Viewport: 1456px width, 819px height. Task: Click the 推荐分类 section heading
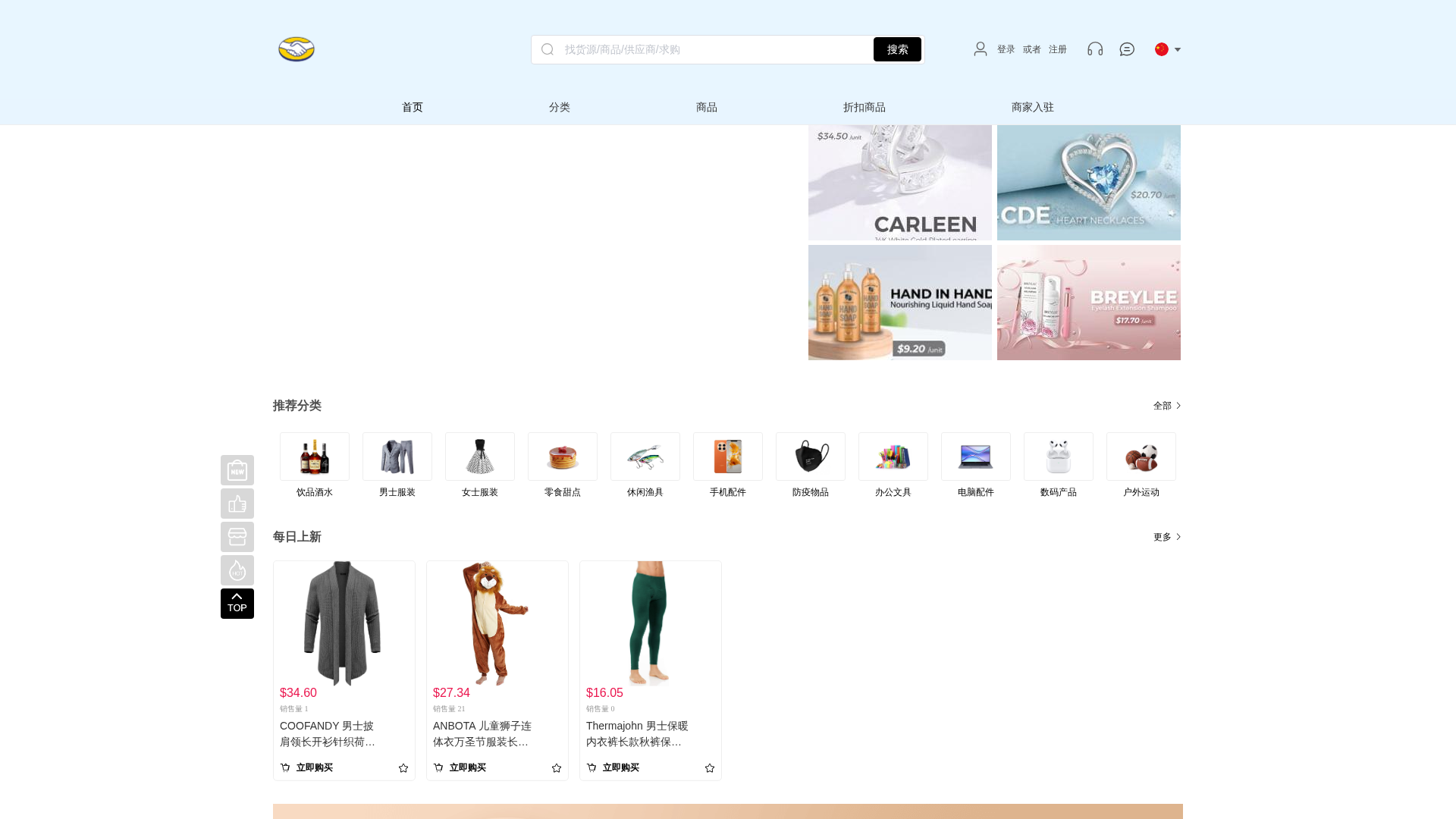pyautogui.click(x=297, y=406)
